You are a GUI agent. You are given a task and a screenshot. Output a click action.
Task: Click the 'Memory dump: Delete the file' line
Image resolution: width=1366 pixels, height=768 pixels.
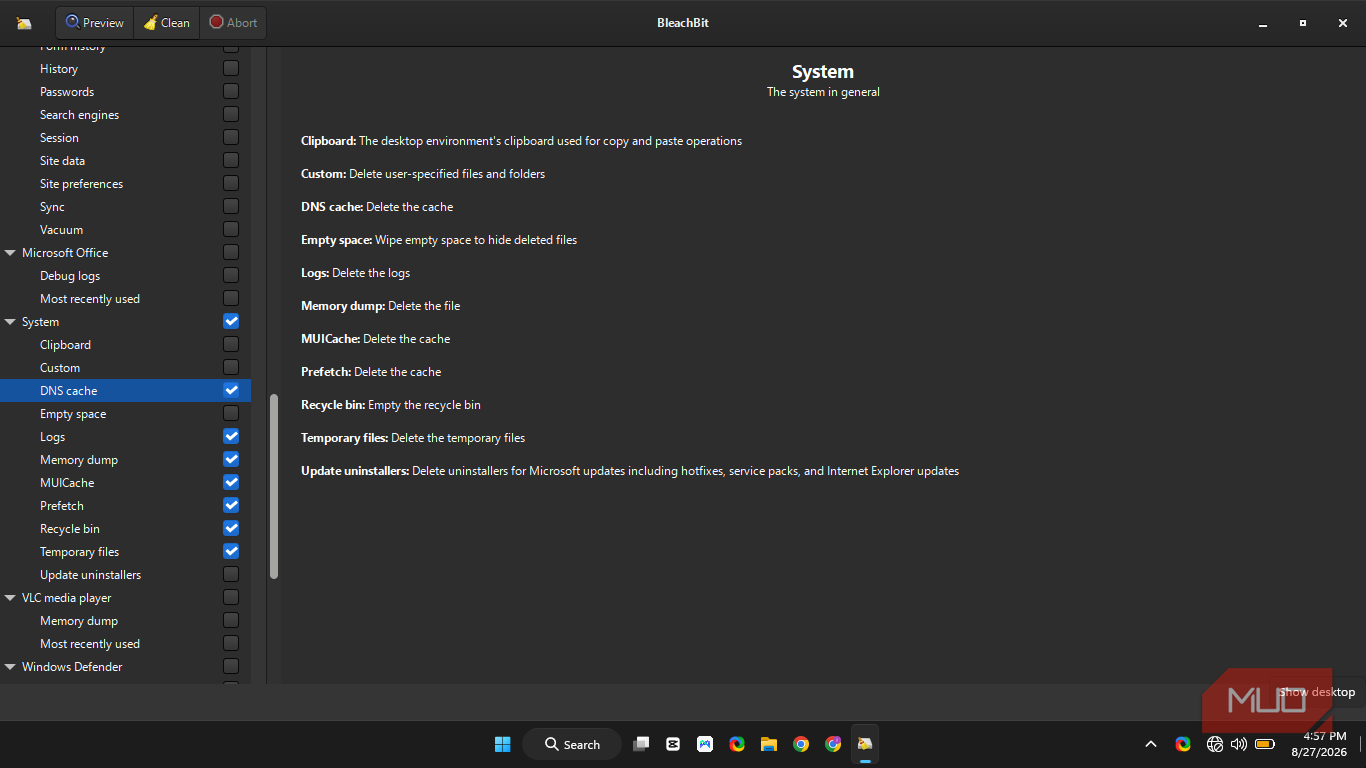tap(380, 306)
